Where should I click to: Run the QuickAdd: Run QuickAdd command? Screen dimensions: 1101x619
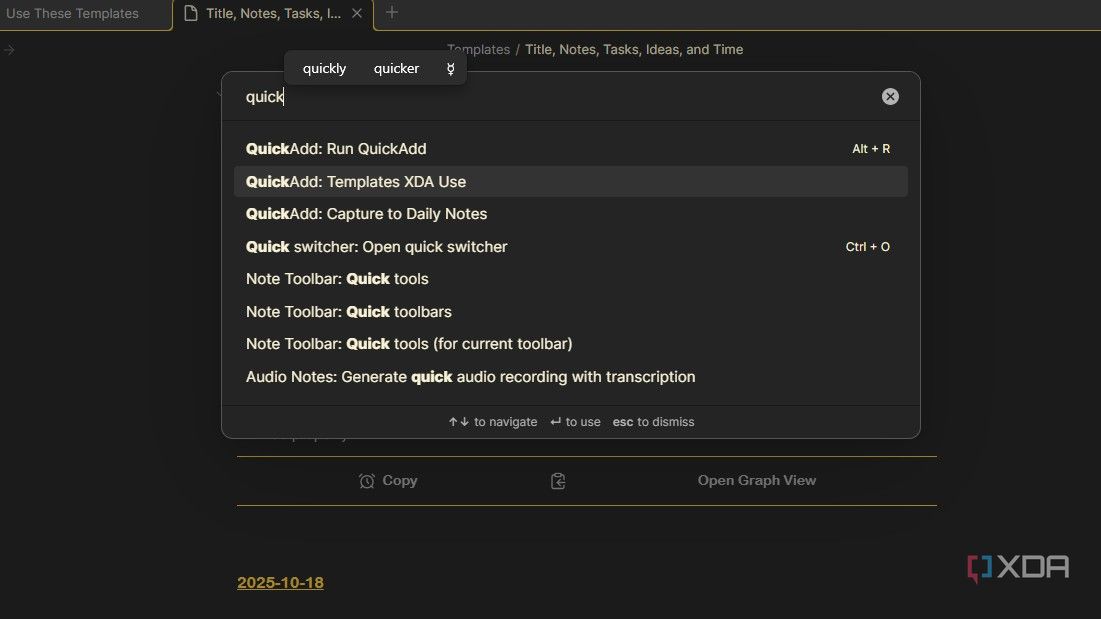(570, 149)
